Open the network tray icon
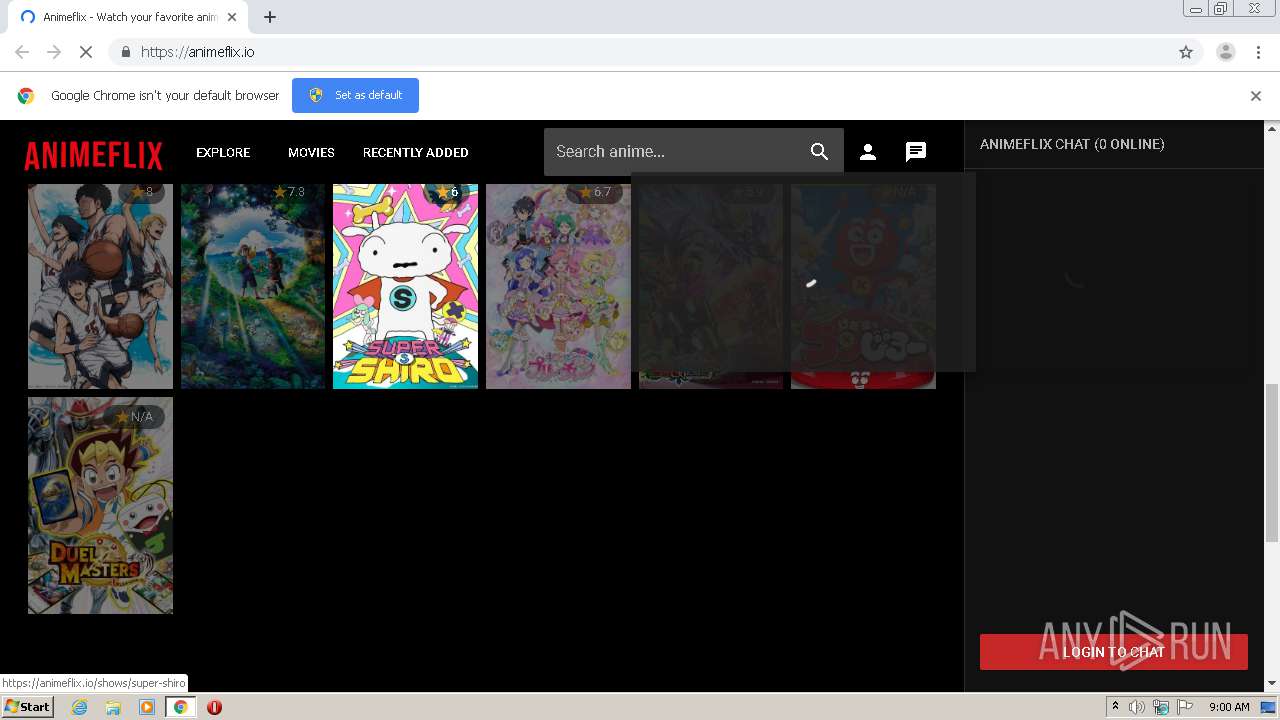 pos(1161,707)
